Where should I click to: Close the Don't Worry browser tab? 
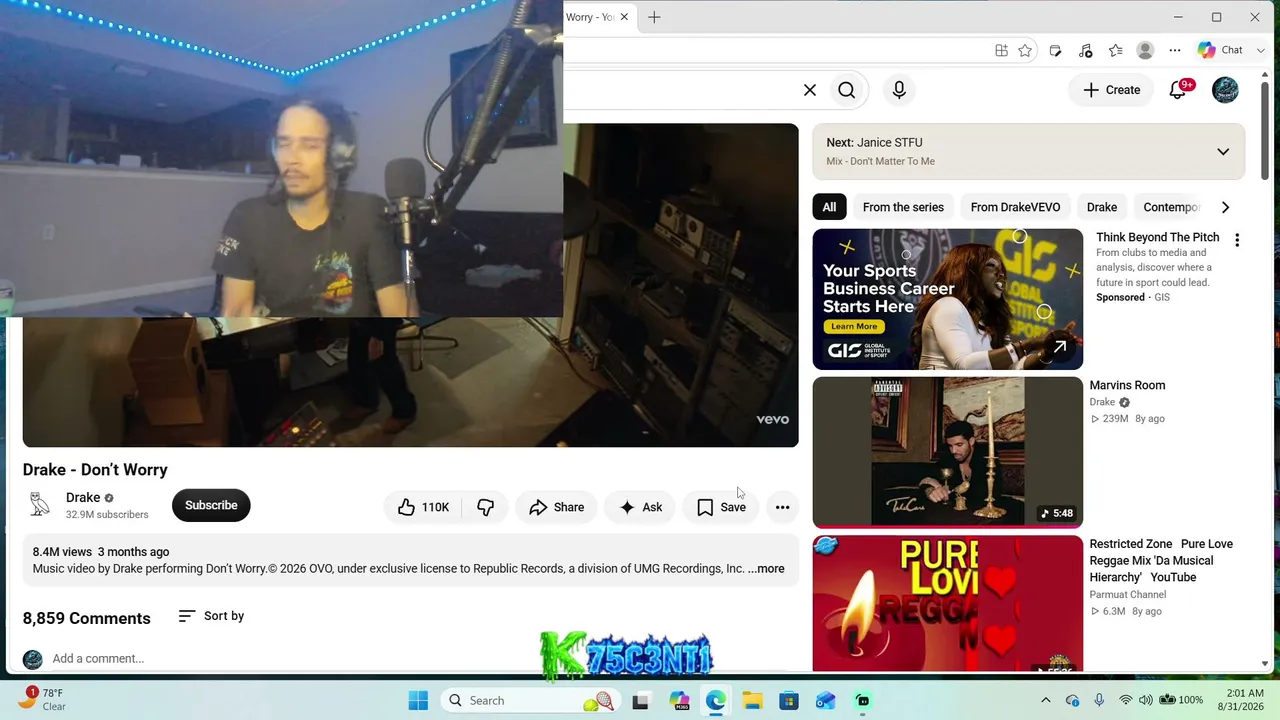click(624, 17)
